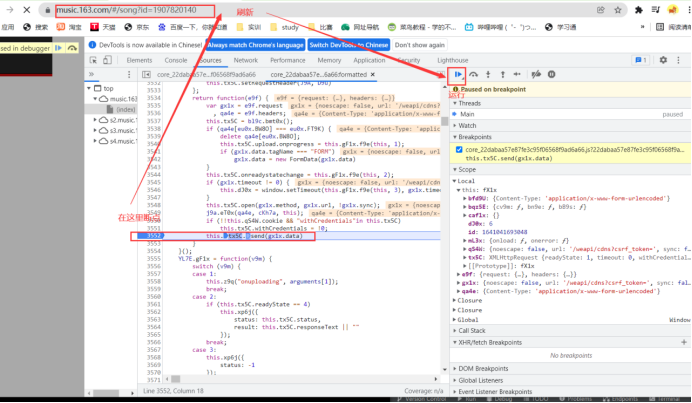Open Chrome's main menu dots
This screenshot has width=692, height=403.
[688, 10]
